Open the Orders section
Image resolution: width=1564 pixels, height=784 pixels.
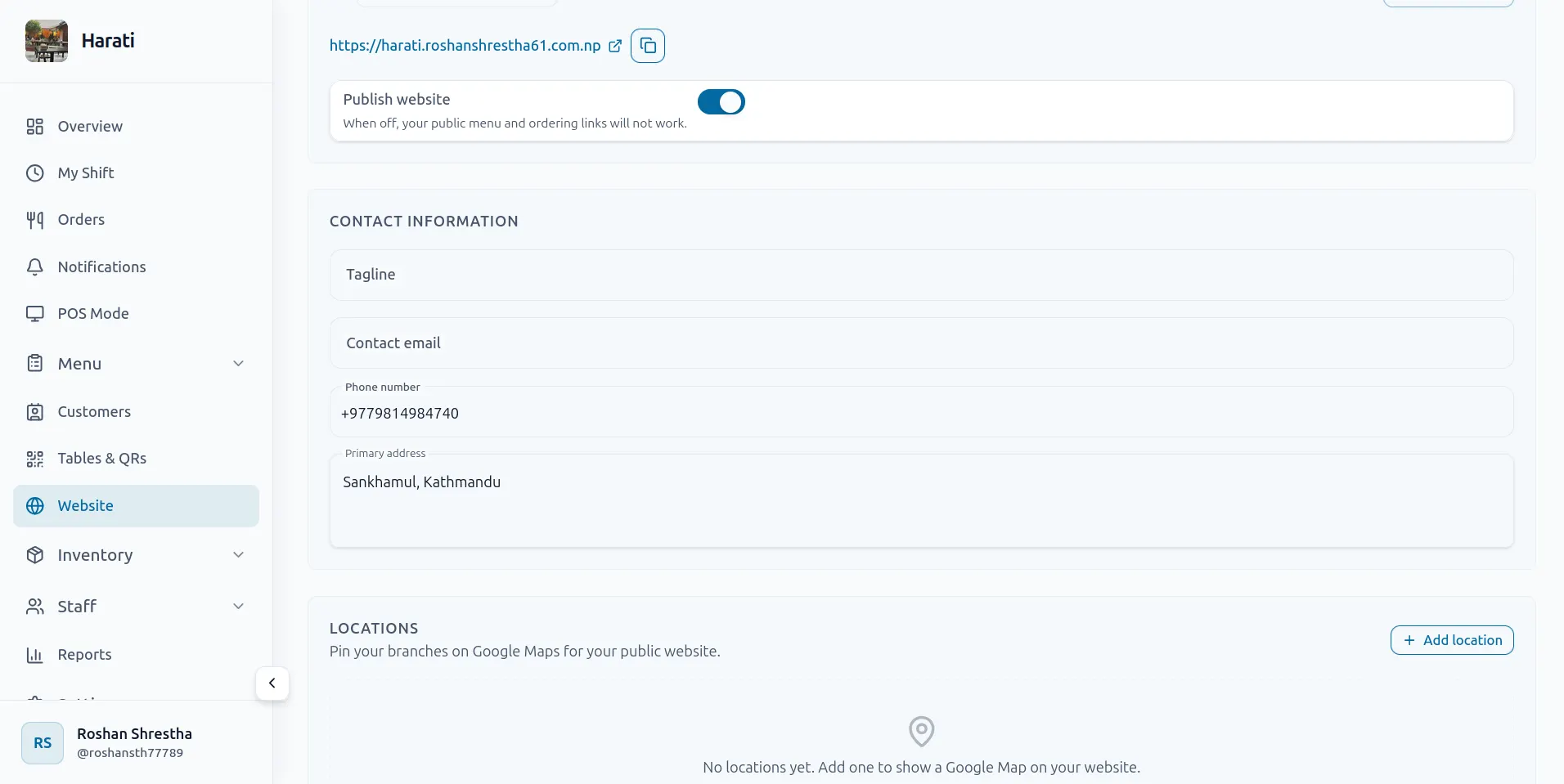[x=136, y=220]
